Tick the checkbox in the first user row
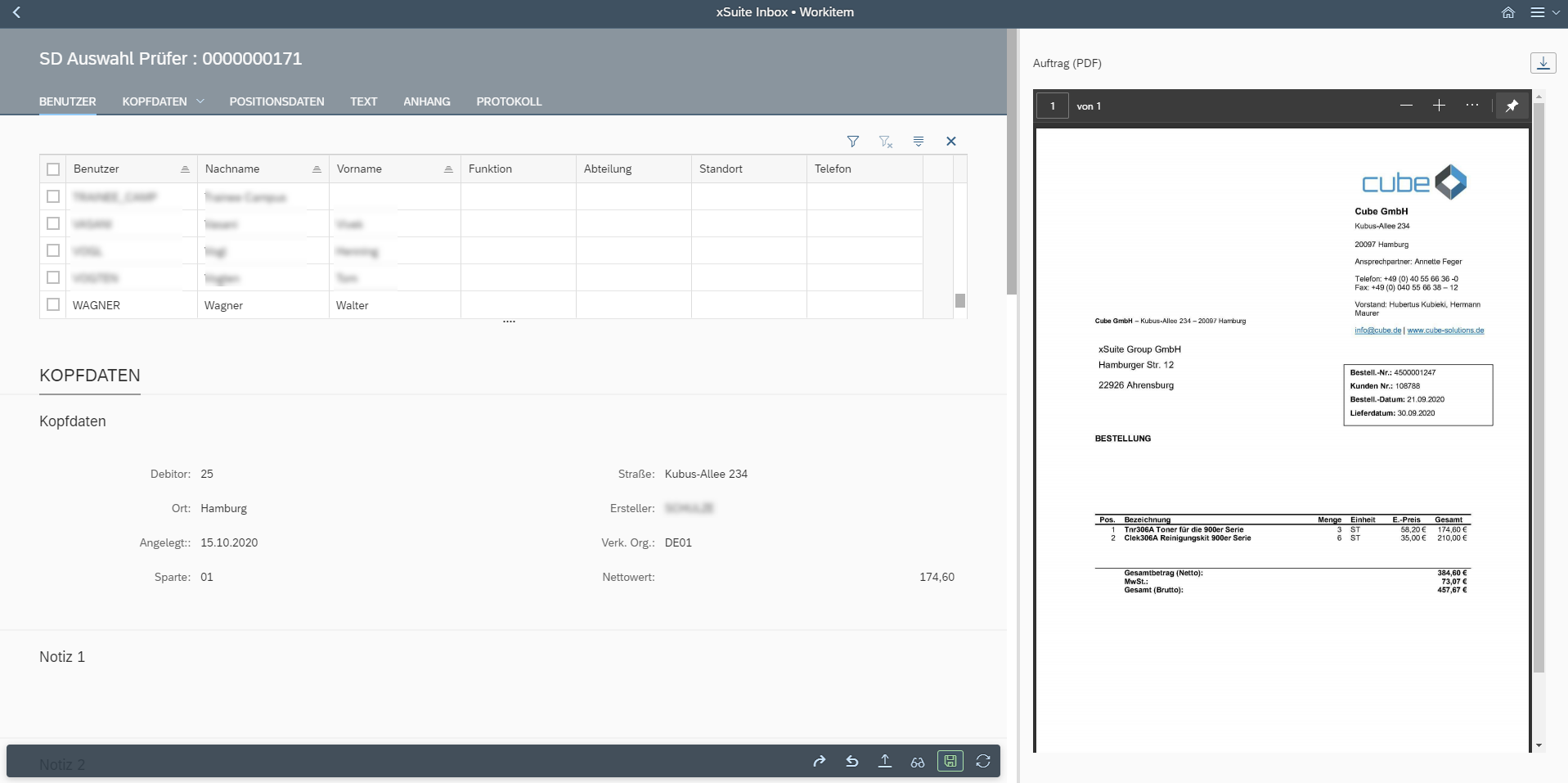Image resolution: width=1568 pixels, height=783 pixels. (x=53, y=196)
